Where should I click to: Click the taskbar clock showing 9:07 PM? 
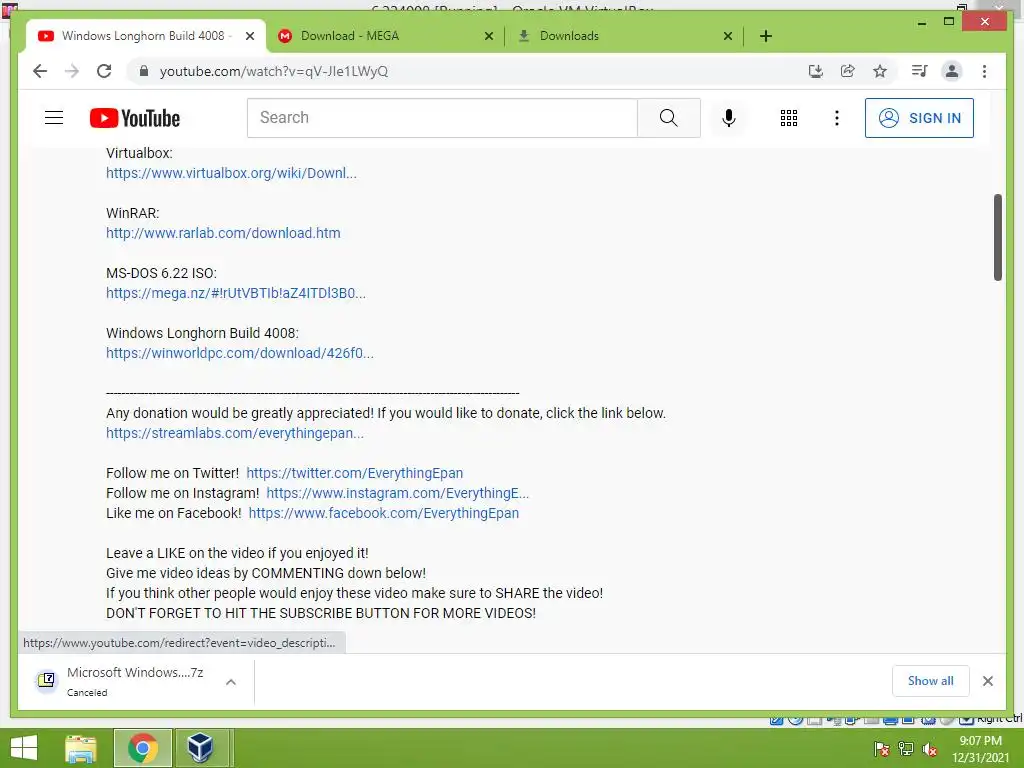pyautogui.click(x=980, y=749)
